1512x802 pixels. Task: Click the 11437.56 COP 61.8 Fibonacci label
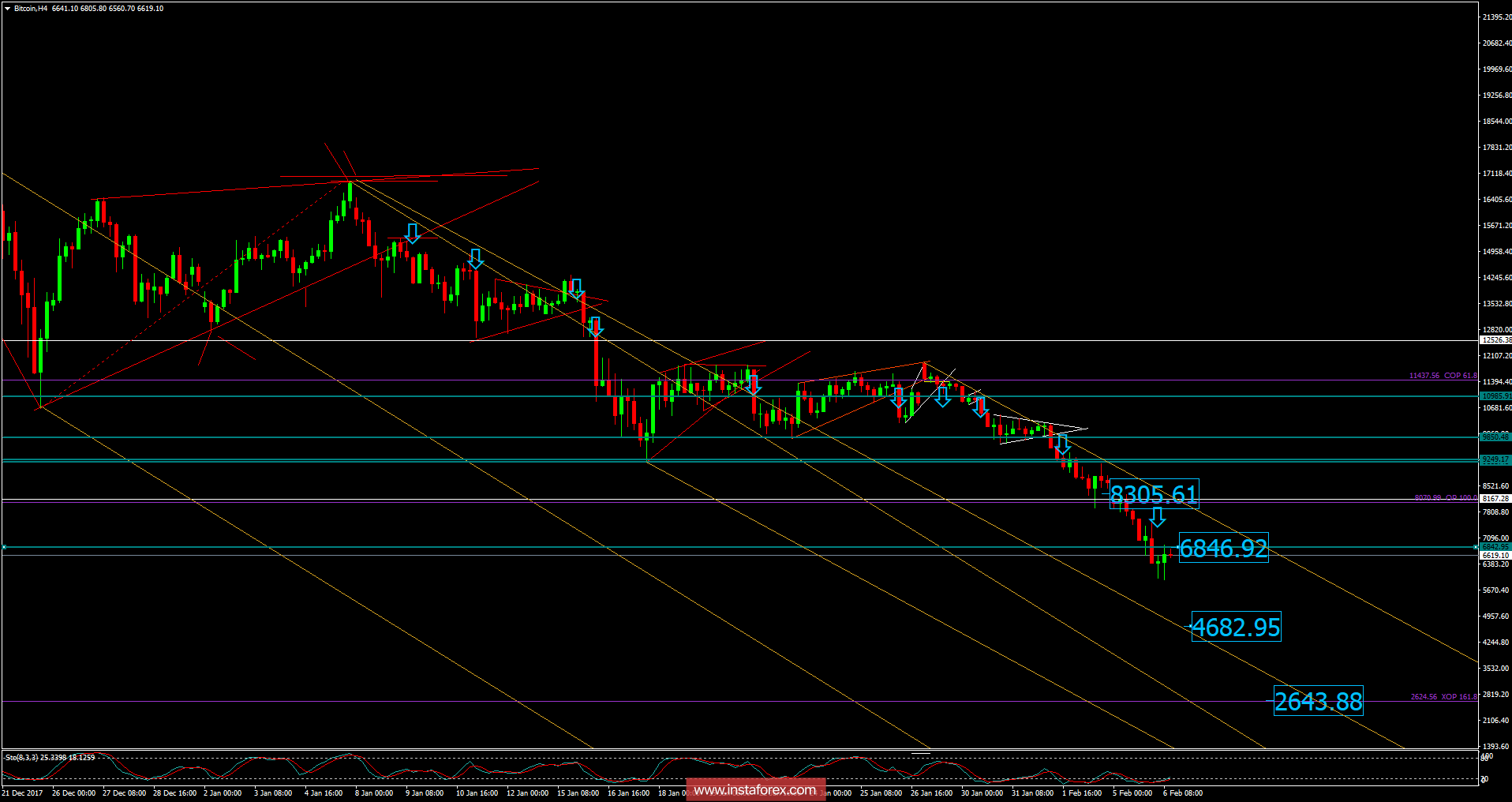(1443, 376)
